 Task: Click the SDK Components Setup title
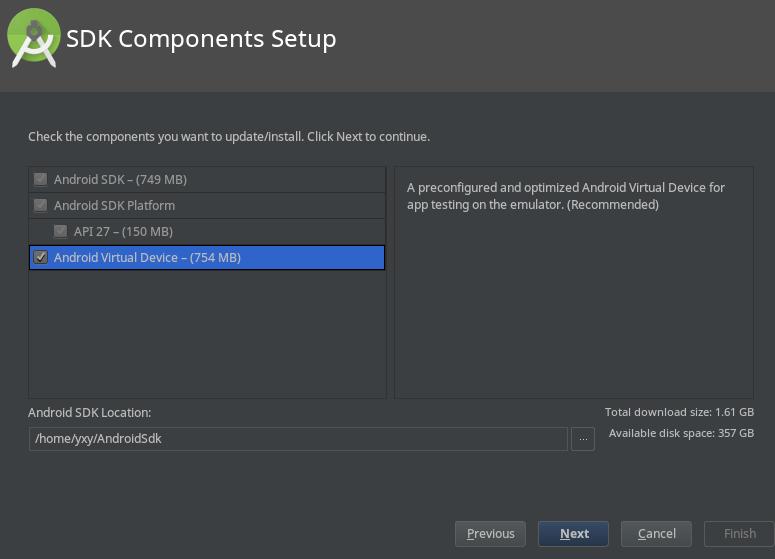[x=201, y=39]
